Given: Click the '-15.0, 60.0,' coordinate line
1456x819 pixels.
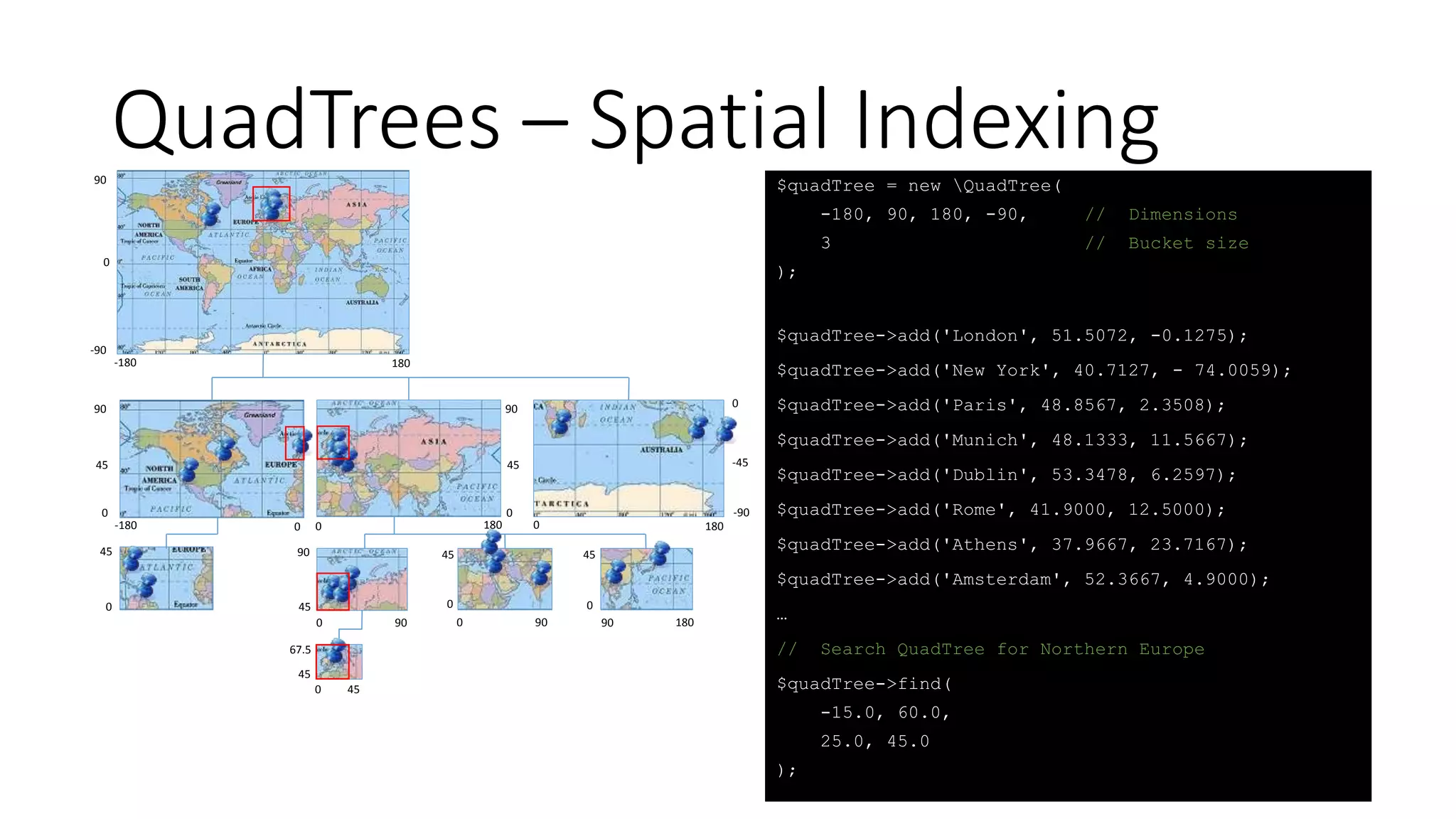Looking at the screenshot, I should 885,712.
